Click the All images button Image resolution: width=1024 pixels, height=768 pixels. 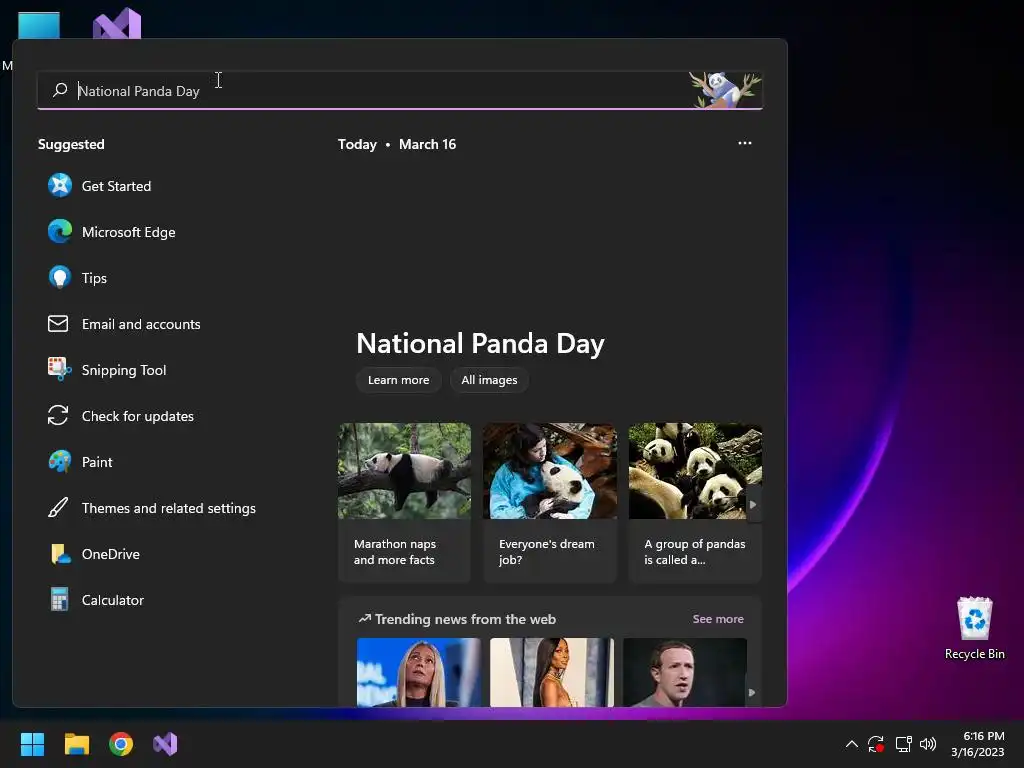[x=489, y=379]
